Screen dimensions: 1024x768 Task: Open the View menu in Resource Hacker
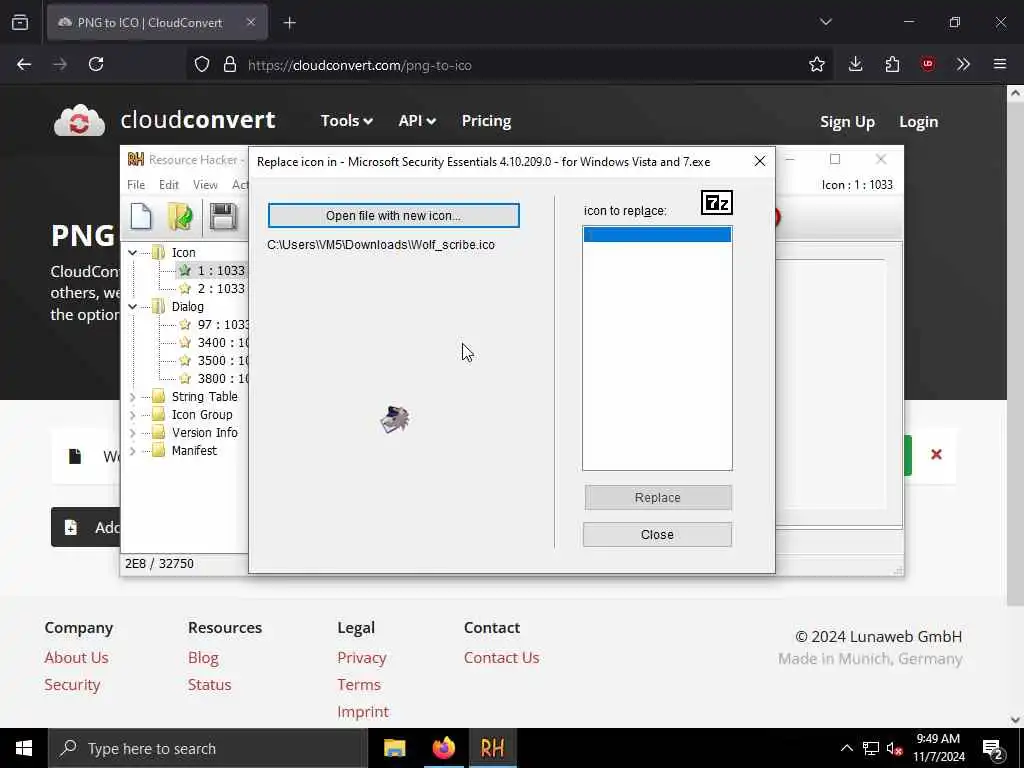(205, 185)
